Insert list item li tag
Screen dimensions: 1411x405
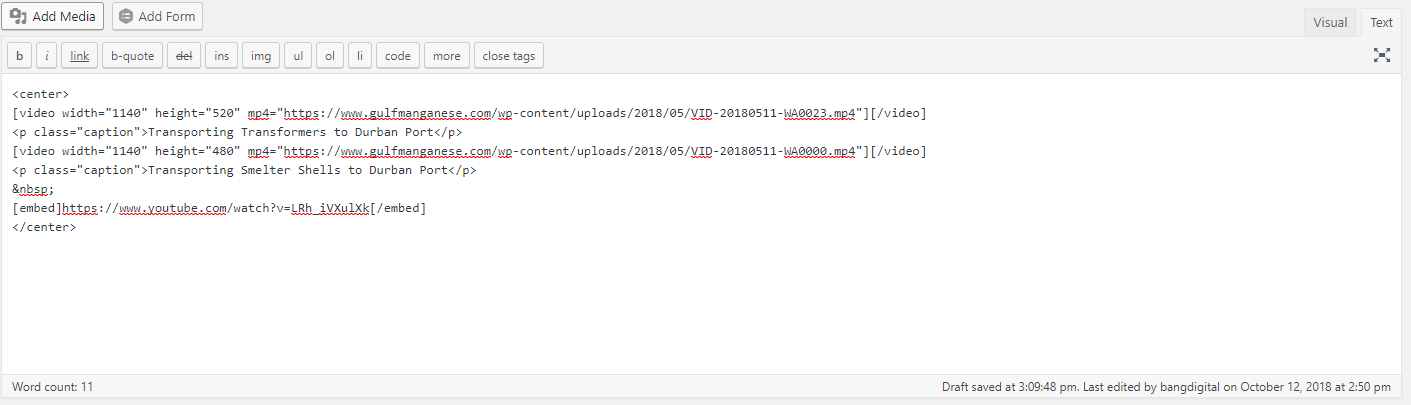pos(360,56)
